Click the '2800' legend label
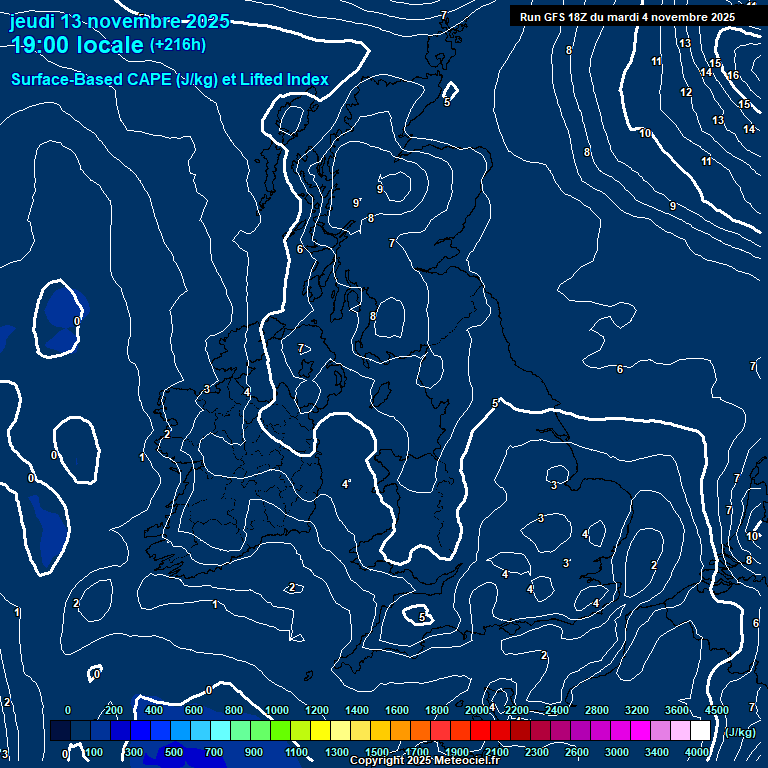The width and height of the screenshot is (768, 768). pos(597,710)
